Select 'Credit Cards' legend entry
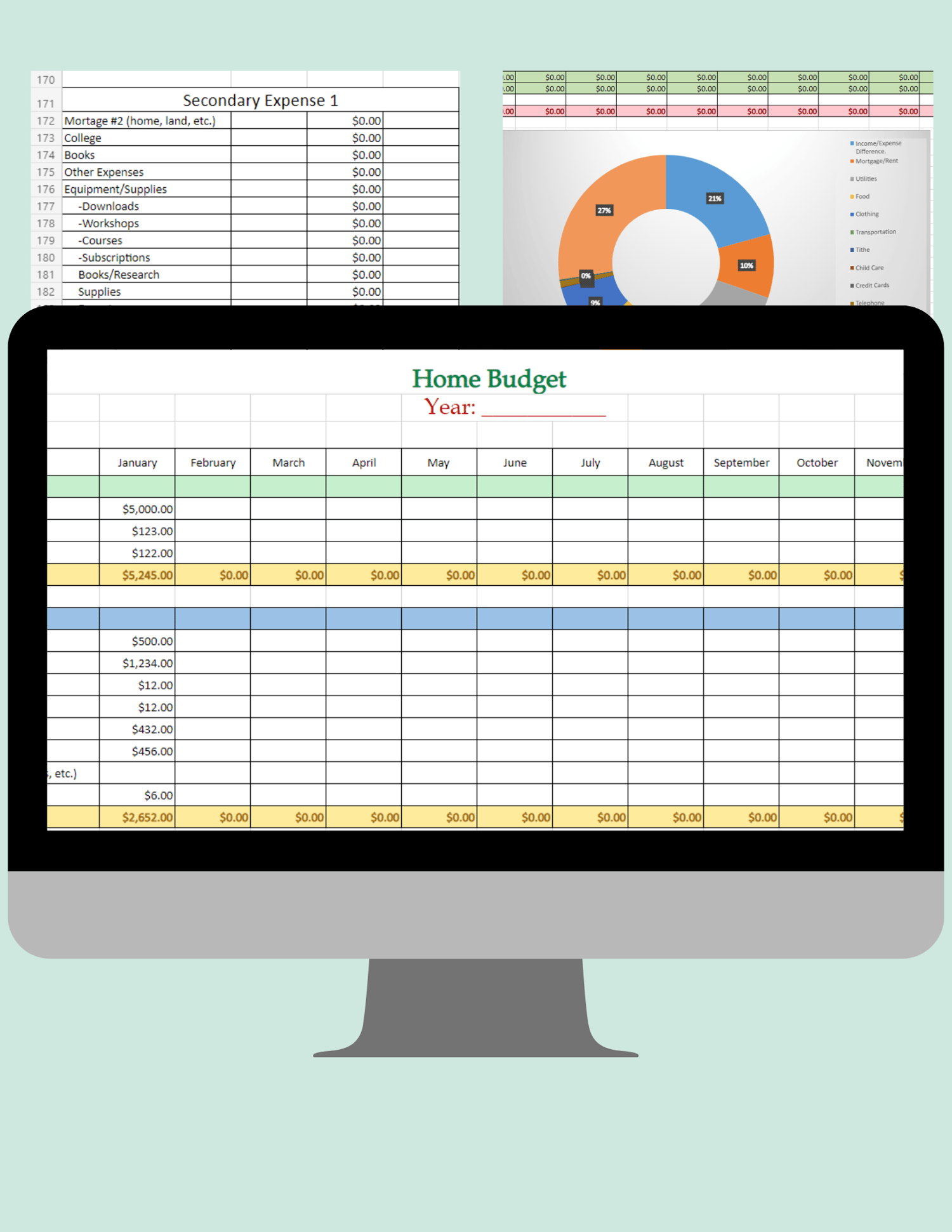 tap(869, 286)
